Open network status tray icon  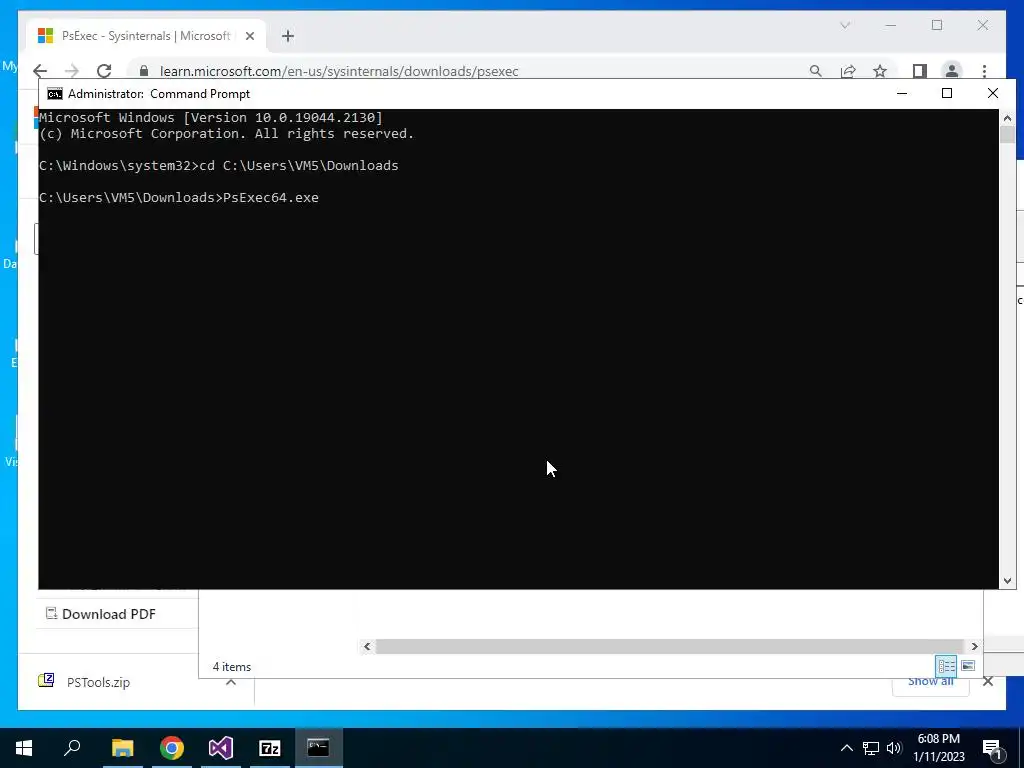coord(871,748)
